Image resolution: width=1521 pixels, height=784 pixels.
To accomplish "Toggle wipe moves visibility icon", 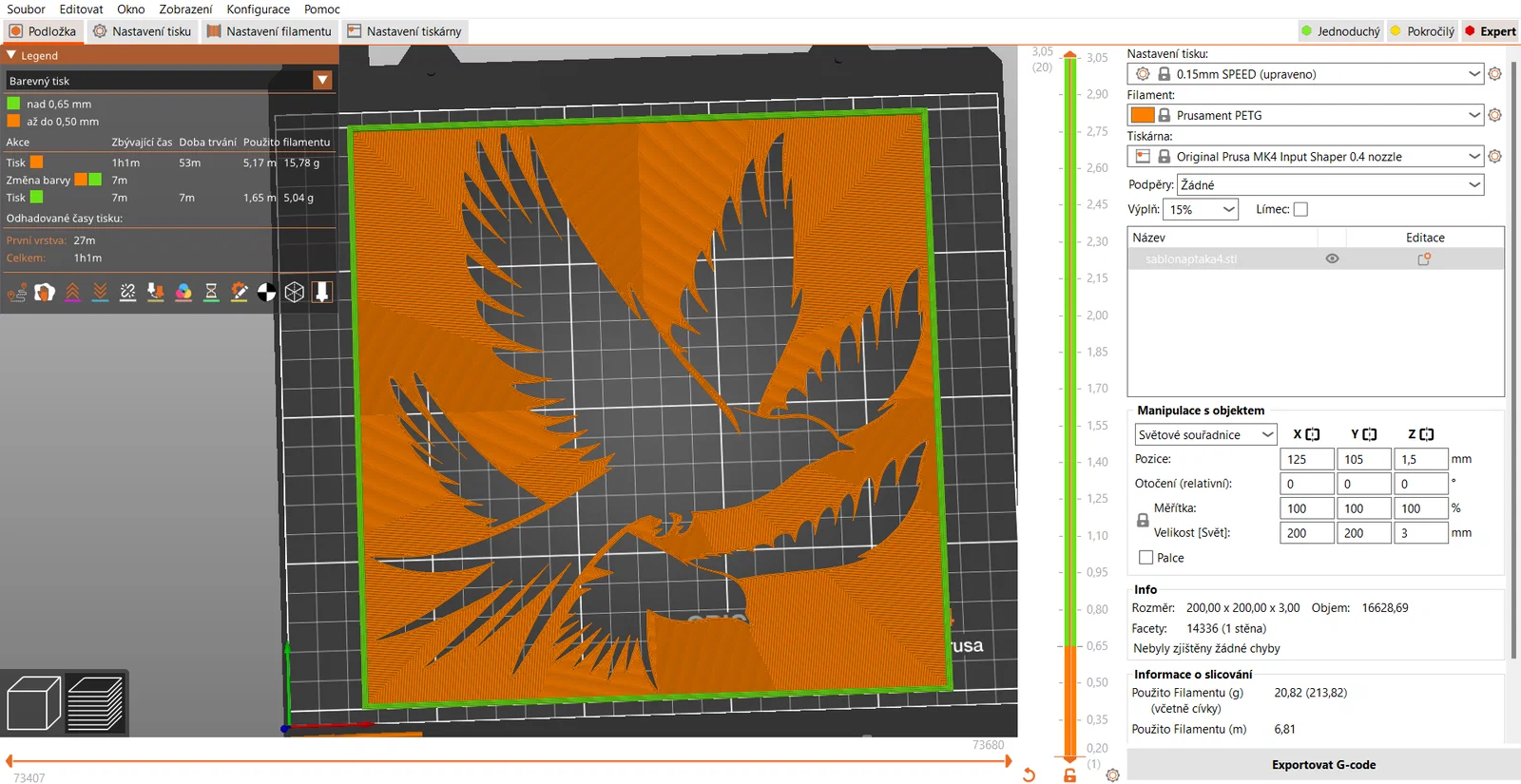I will pos(45,293).
